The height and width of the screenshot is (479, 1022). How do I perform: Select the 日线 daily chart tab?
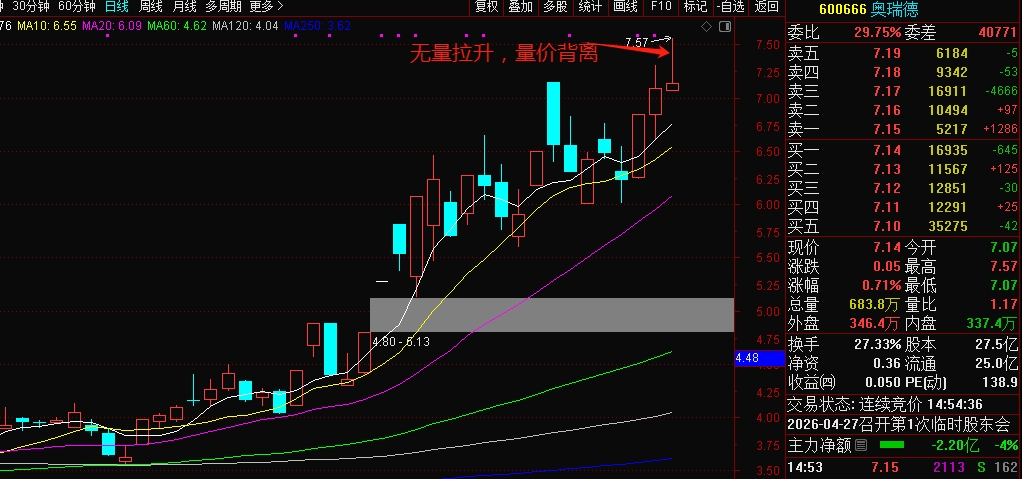tap(117, 7)
